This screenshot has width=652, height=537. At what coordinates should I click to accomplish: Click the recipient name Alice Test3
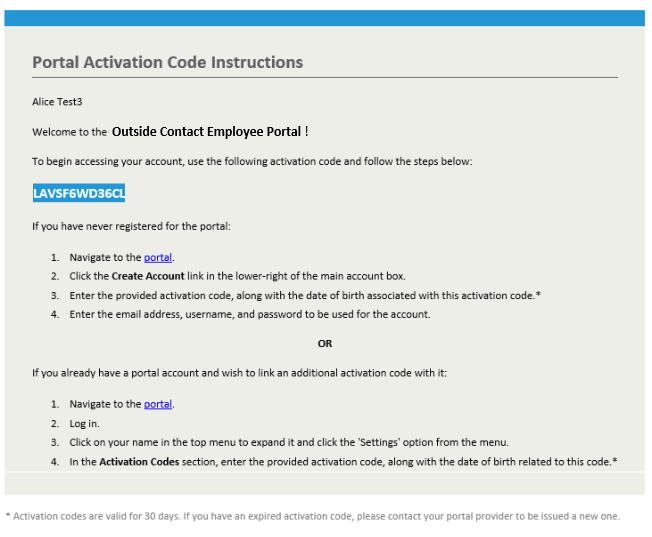pos(57,102)
